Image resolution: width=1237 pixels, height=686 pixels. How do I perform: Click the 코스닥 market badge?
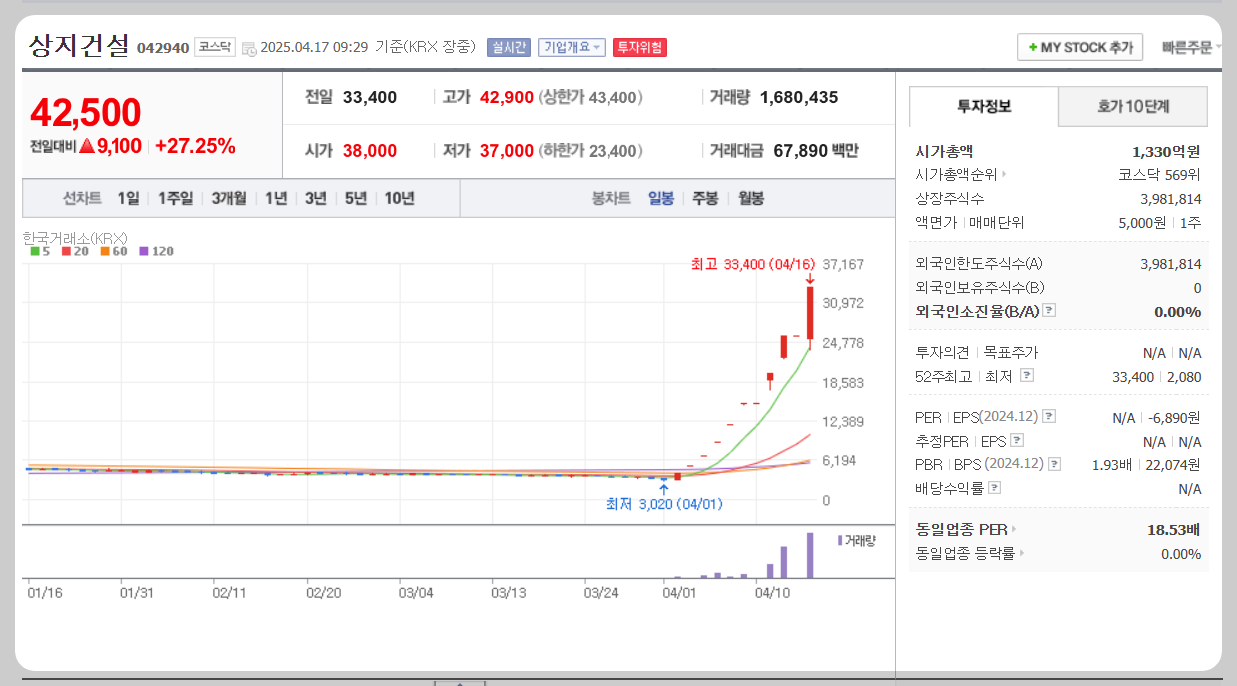pos(215,47)
